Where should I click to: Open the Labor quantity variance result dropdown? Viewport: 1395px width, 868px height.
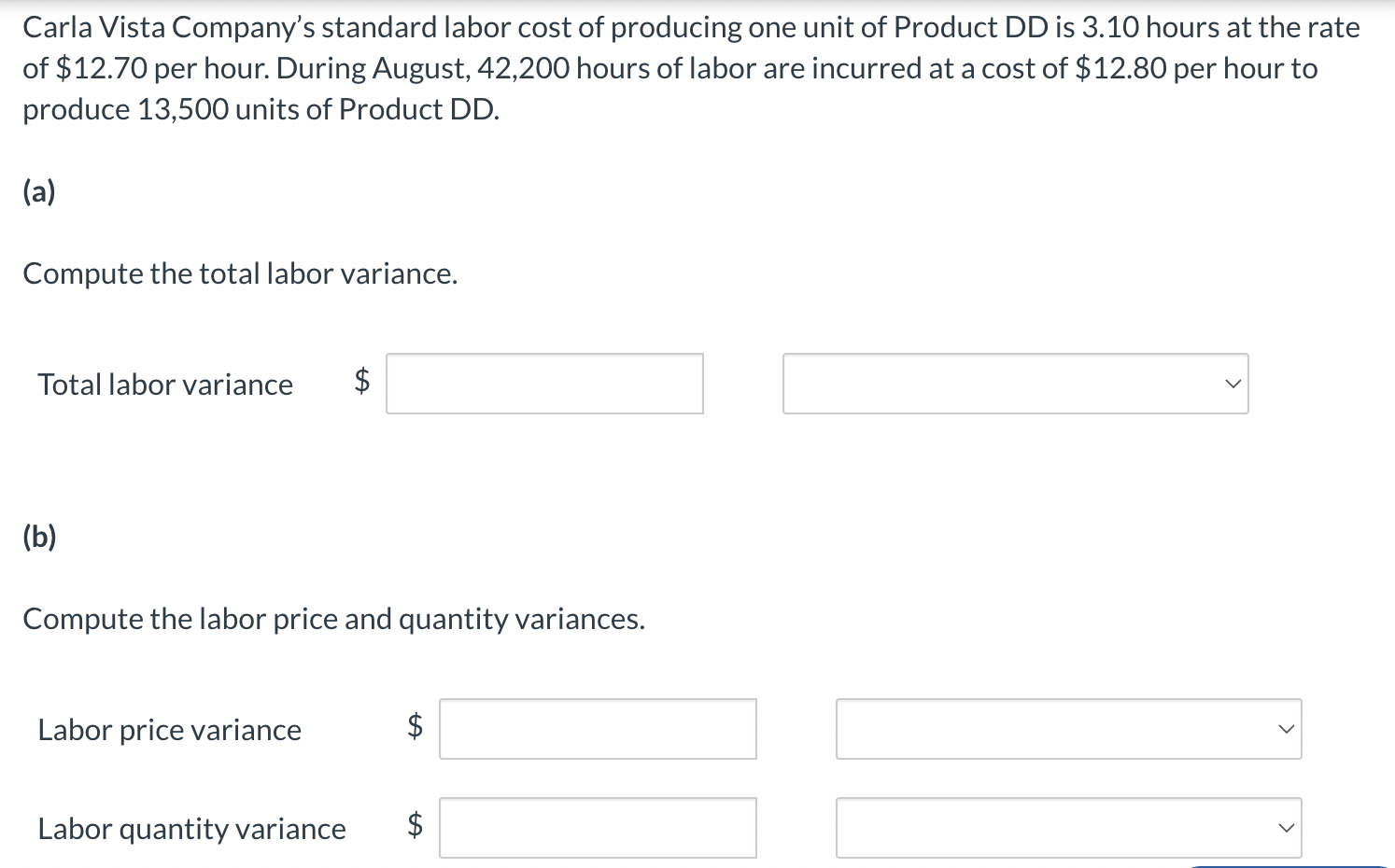pyautogui.click(x=1069, y=827)
